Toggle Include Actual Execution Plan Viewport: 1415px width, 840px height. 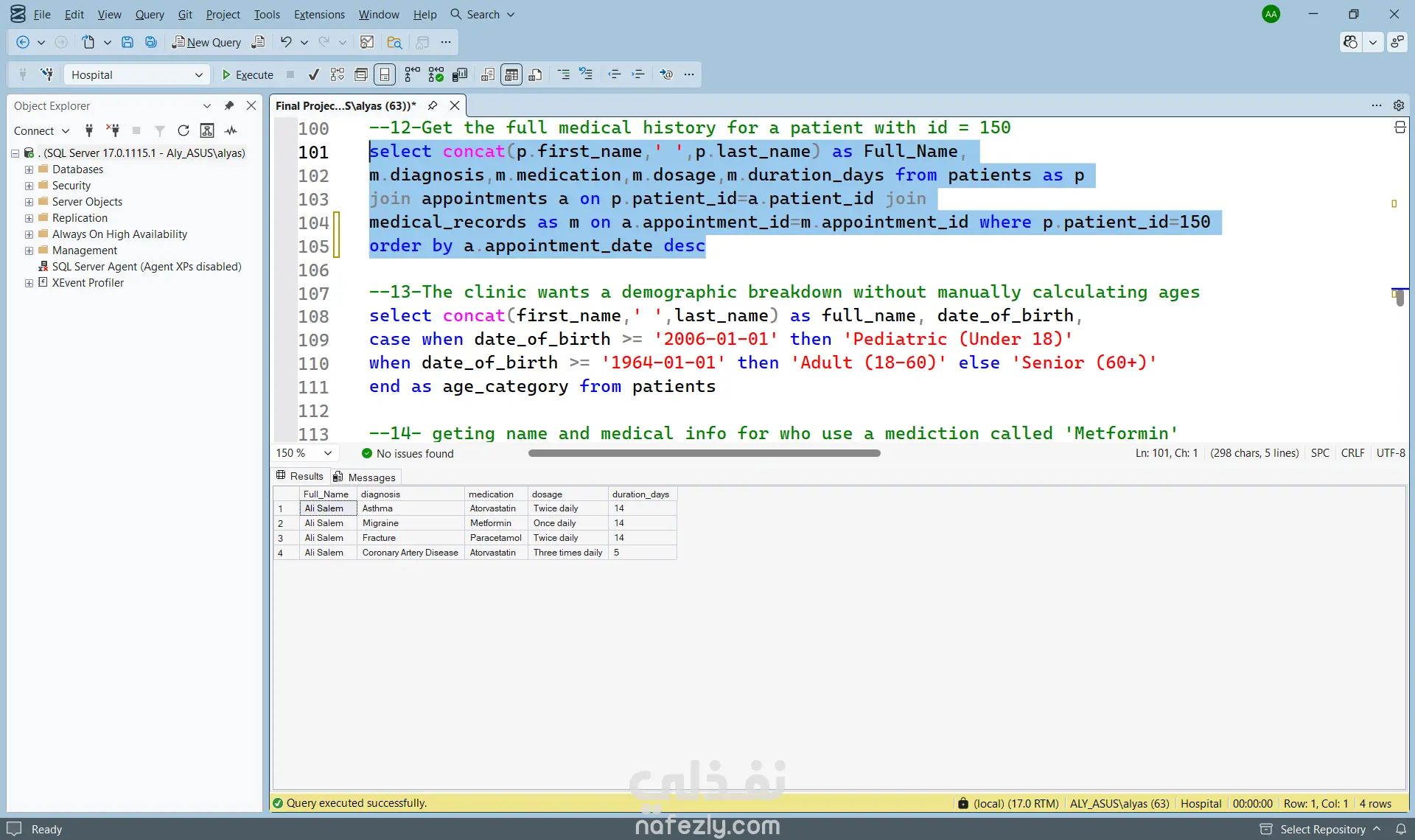pyautogui.click(x=412, y=74)
